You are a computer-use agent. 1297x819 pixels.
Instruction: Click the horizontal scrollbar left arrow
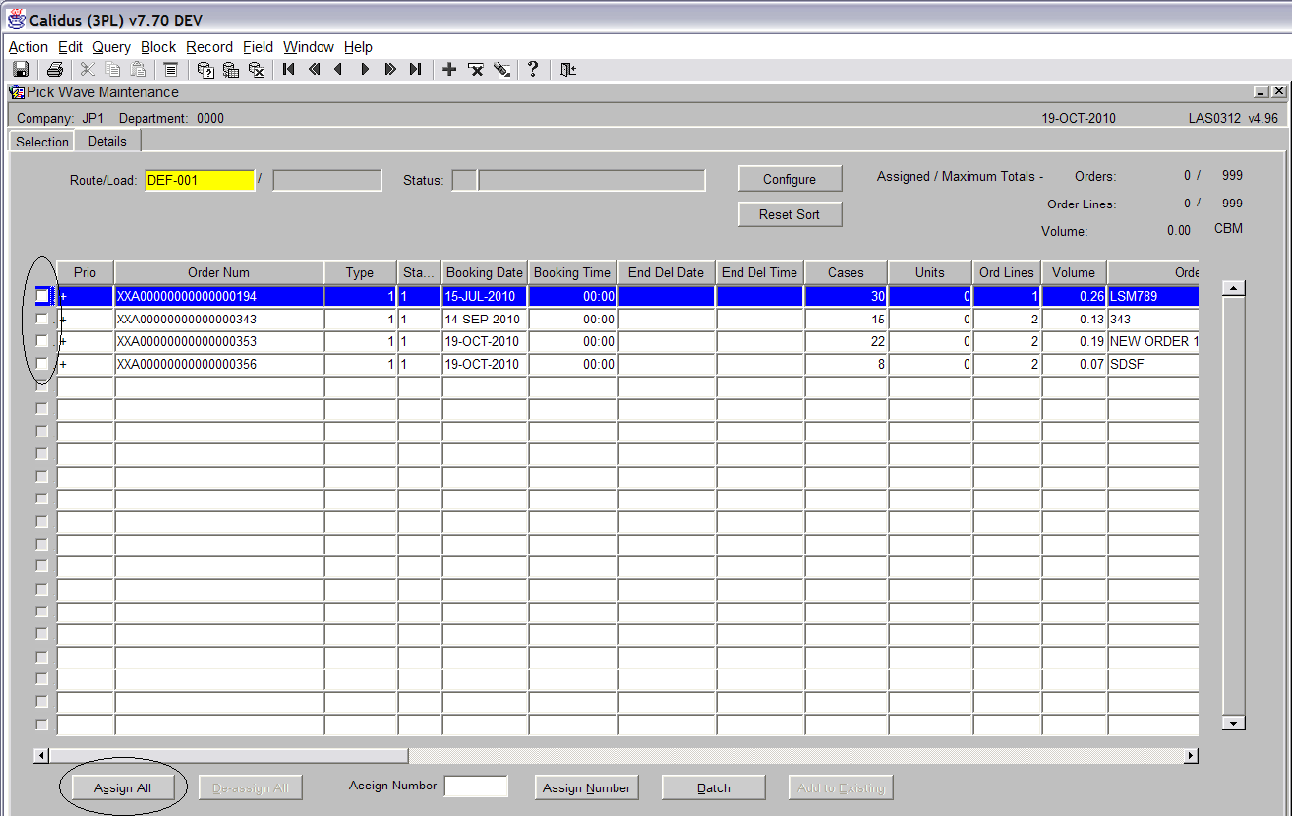point(41,756)
